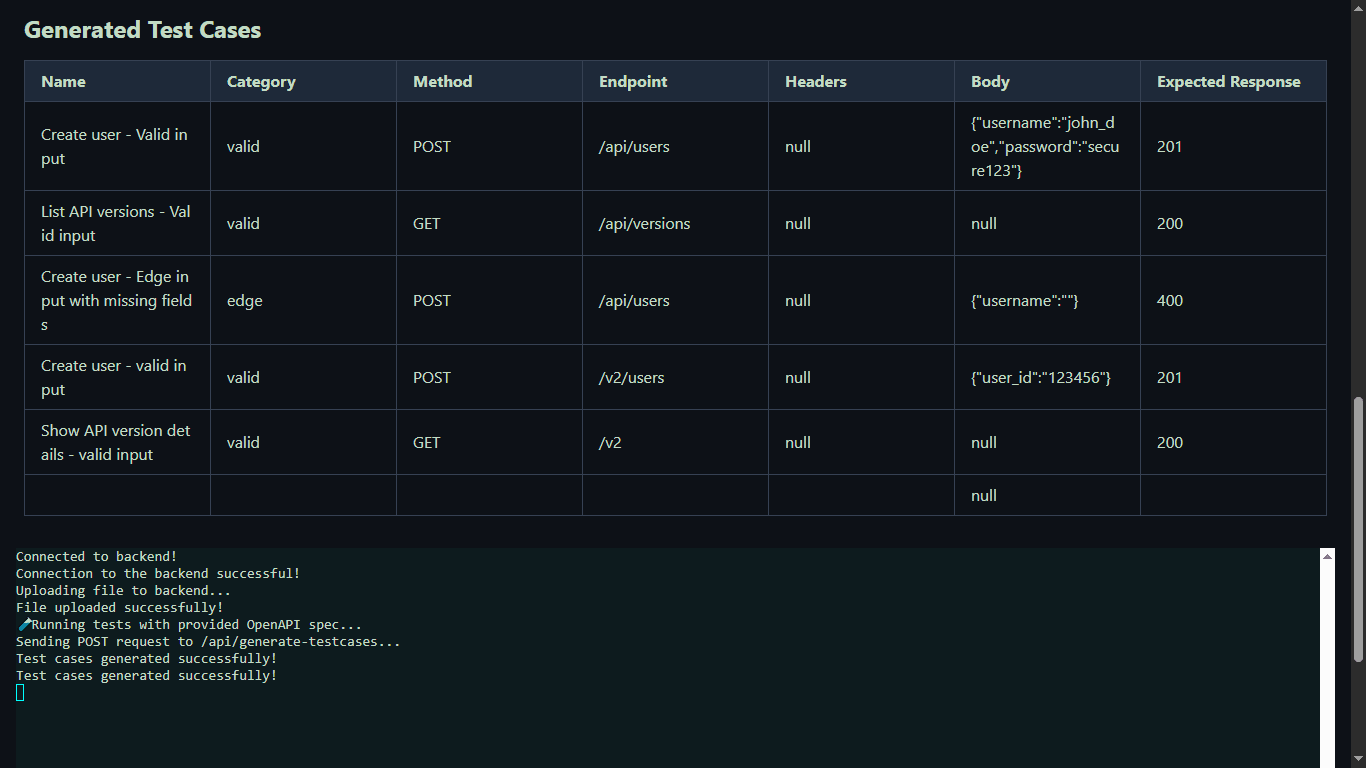The width and height of the screenshot is (1366, 768).
Task: Click the null headers in /v2/users row
Action: click(861, 377)
